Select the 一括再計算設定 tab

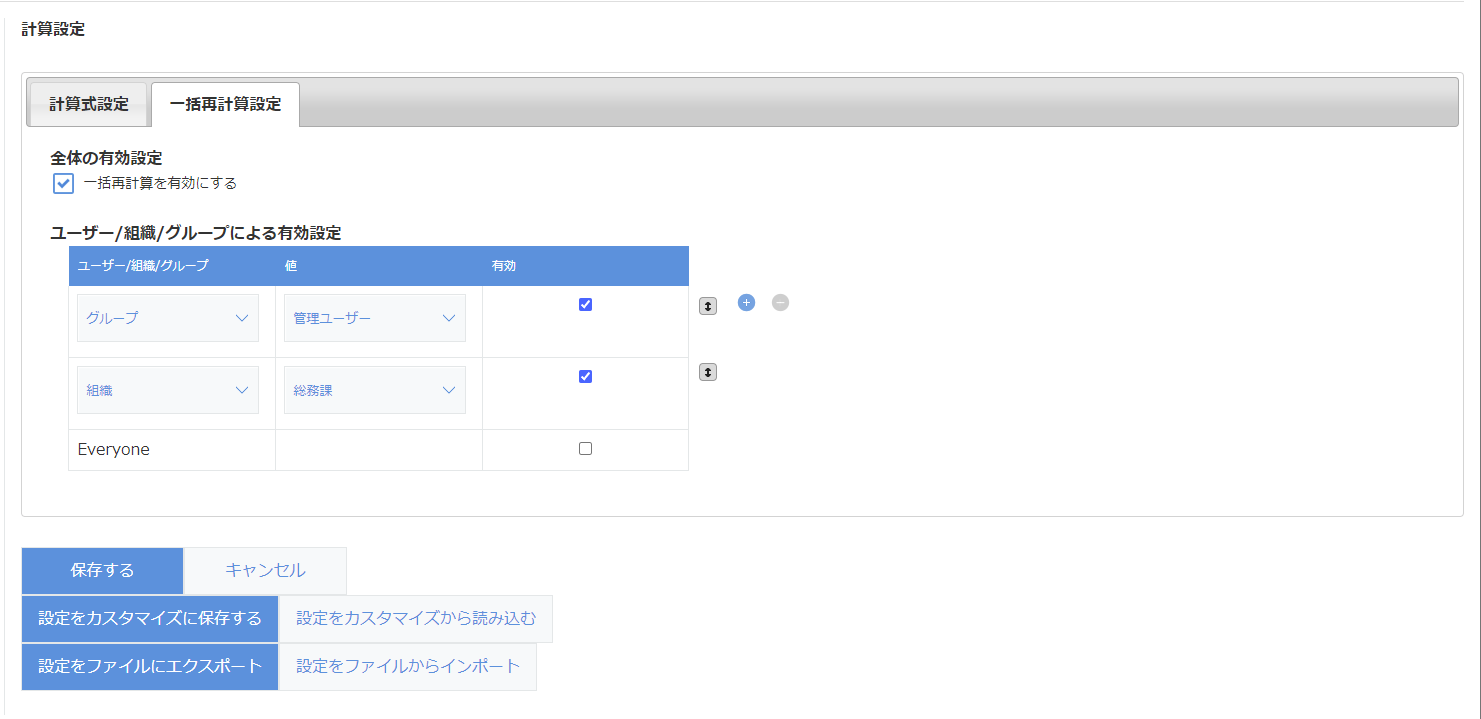point(225,104)
